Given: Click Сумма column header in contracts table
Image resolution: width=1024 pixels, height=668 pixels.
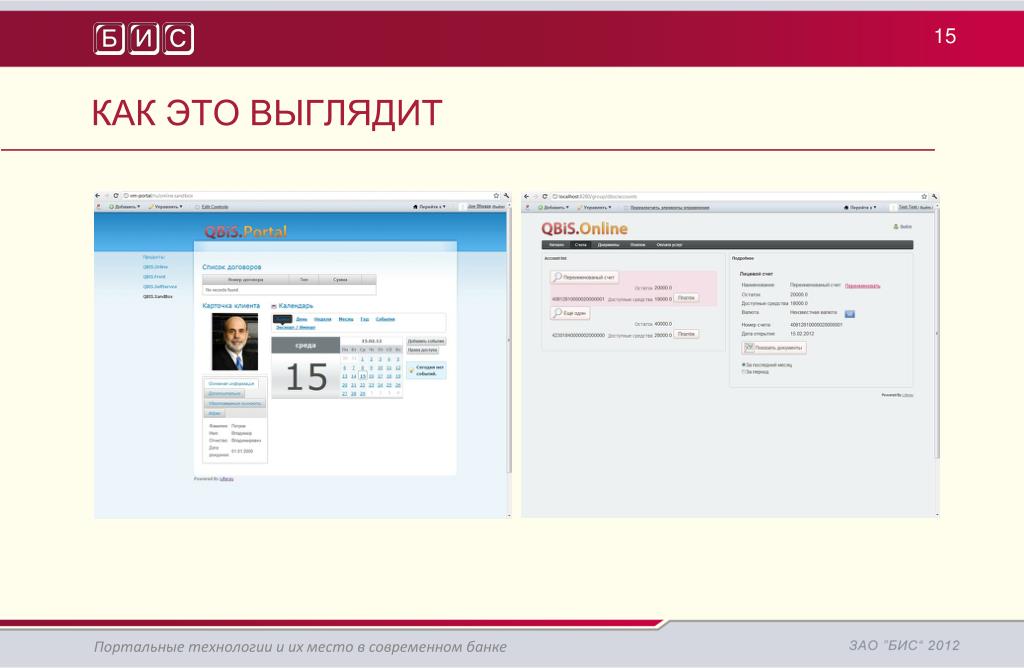Looking at the screenshot, I should (x=340, y=279).
